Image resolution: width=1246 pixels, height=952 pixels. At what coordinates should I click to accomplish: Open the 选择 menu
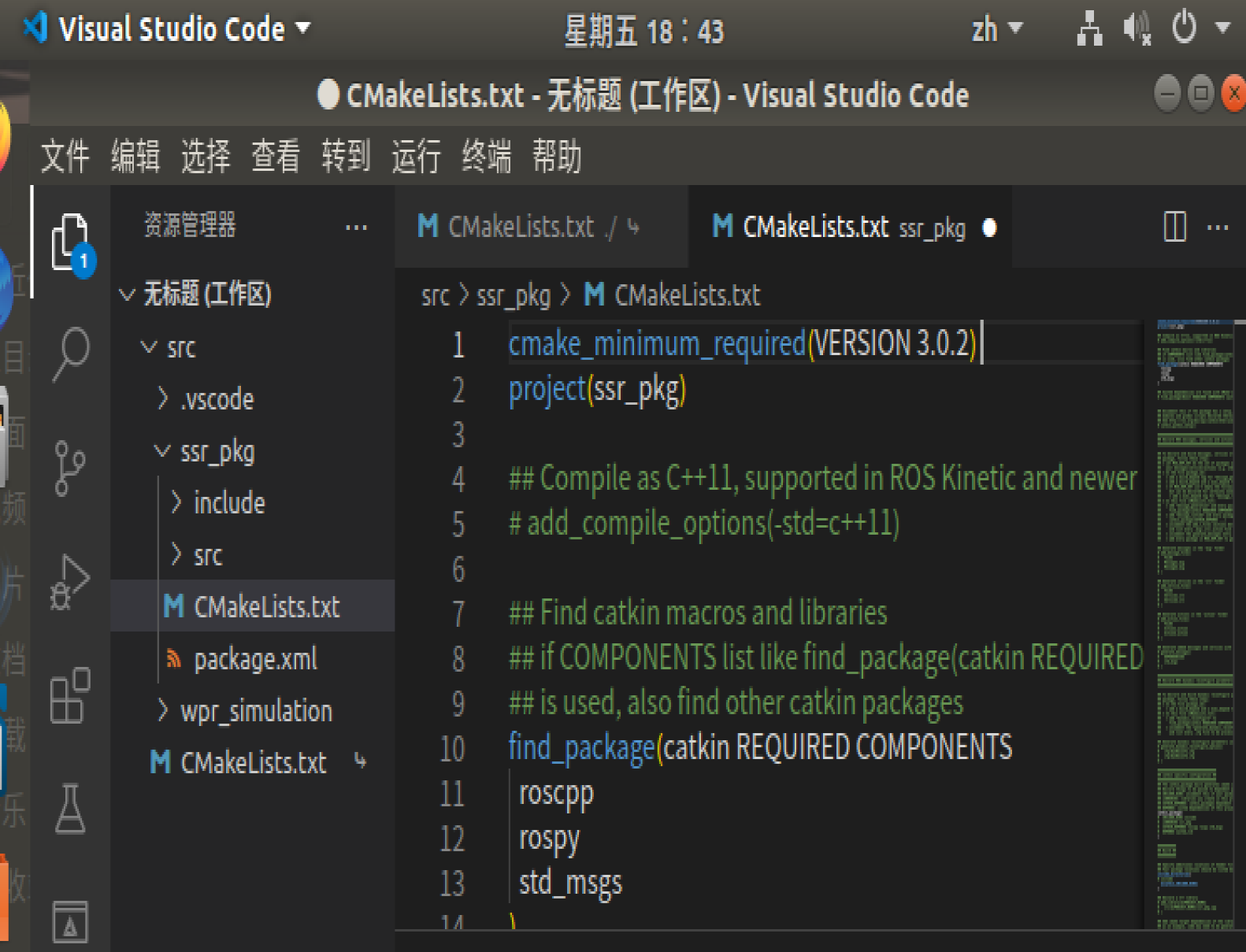click(x=206, y=155)
